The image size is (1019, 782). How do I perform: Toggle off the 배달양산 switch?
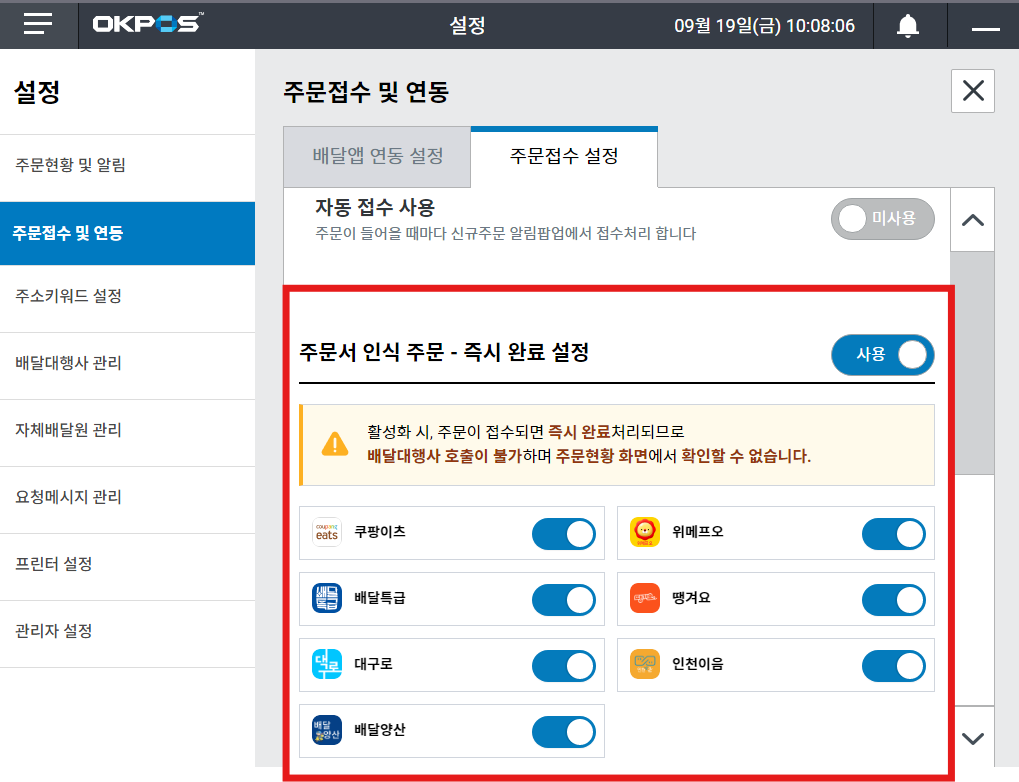point(563,732)
